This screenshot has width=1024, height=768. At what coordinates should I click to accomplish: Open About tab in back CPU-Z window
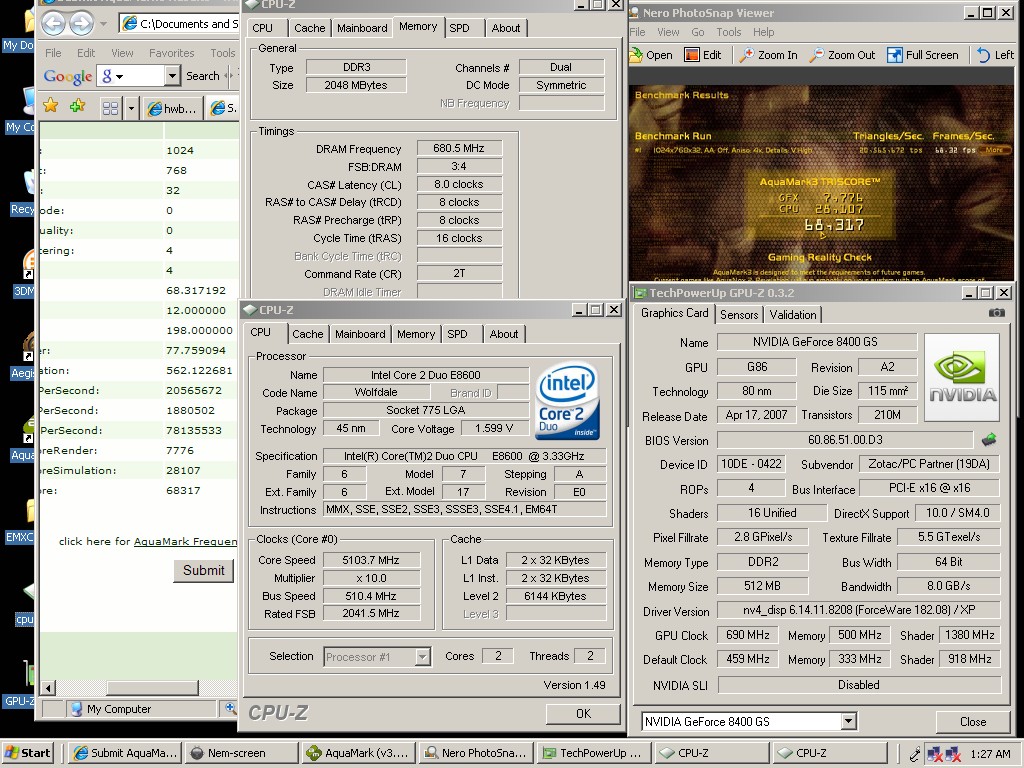(x=506, y=28)
